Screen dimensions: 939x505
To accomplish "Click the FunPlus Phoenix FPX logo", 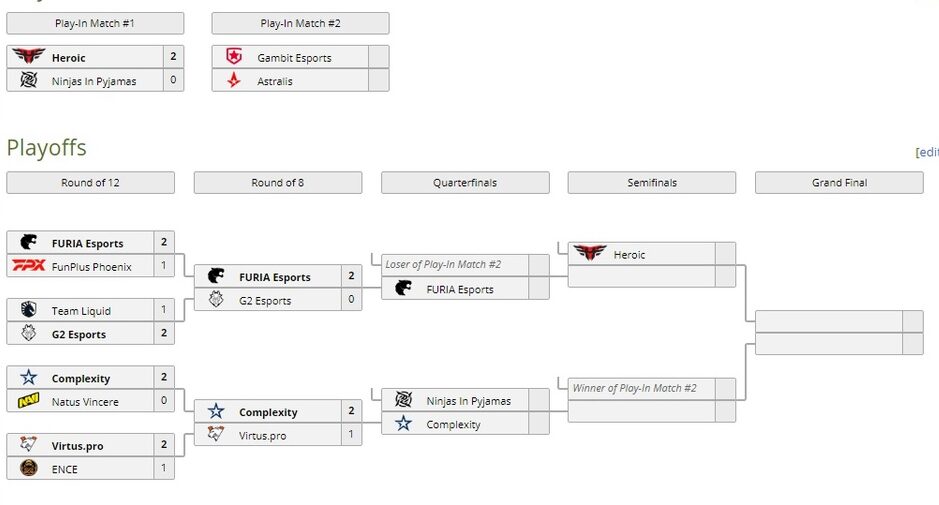I will point(29,266).
